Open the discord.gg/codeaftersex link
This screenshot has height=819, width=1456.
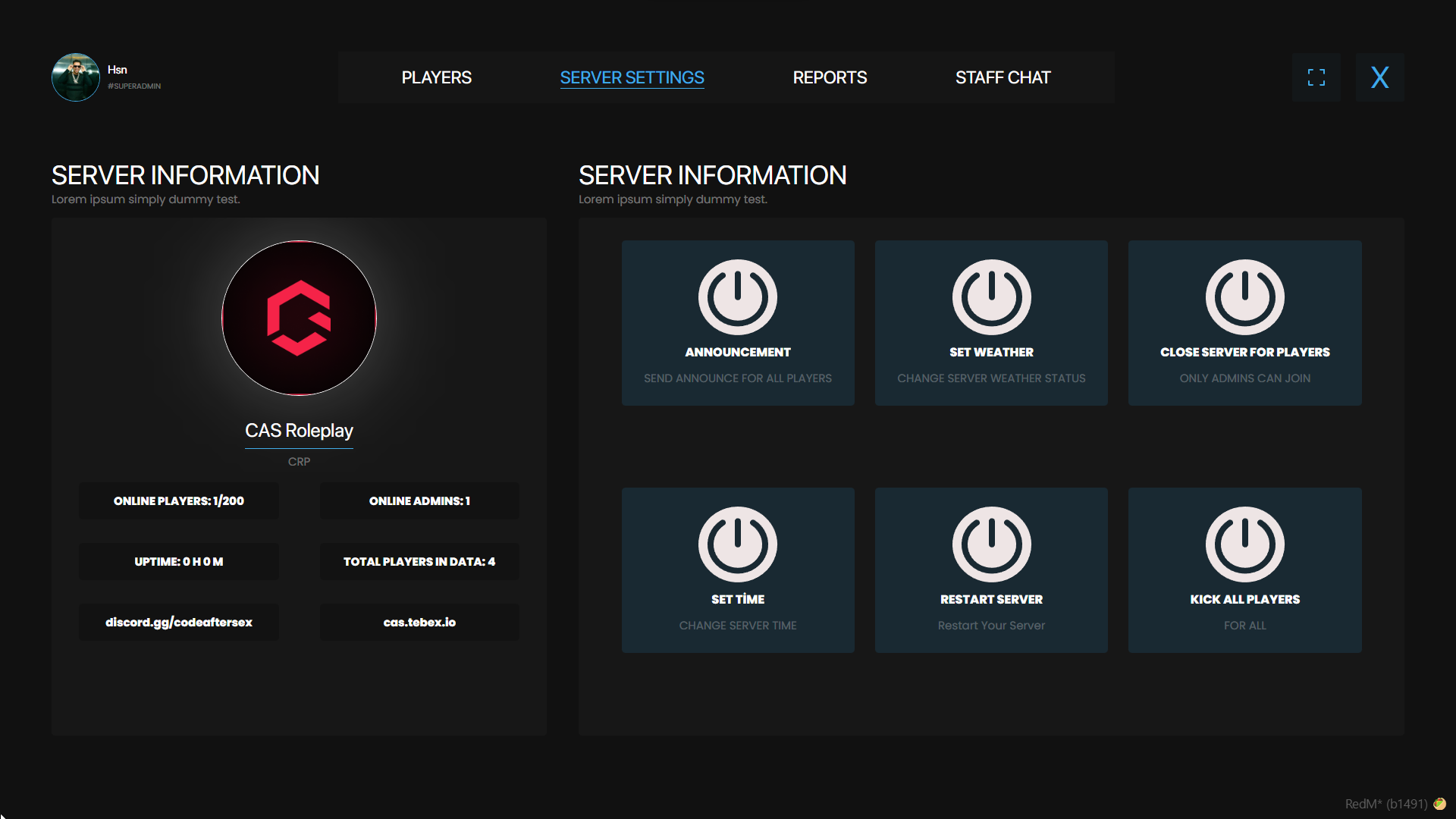point(178,622)
